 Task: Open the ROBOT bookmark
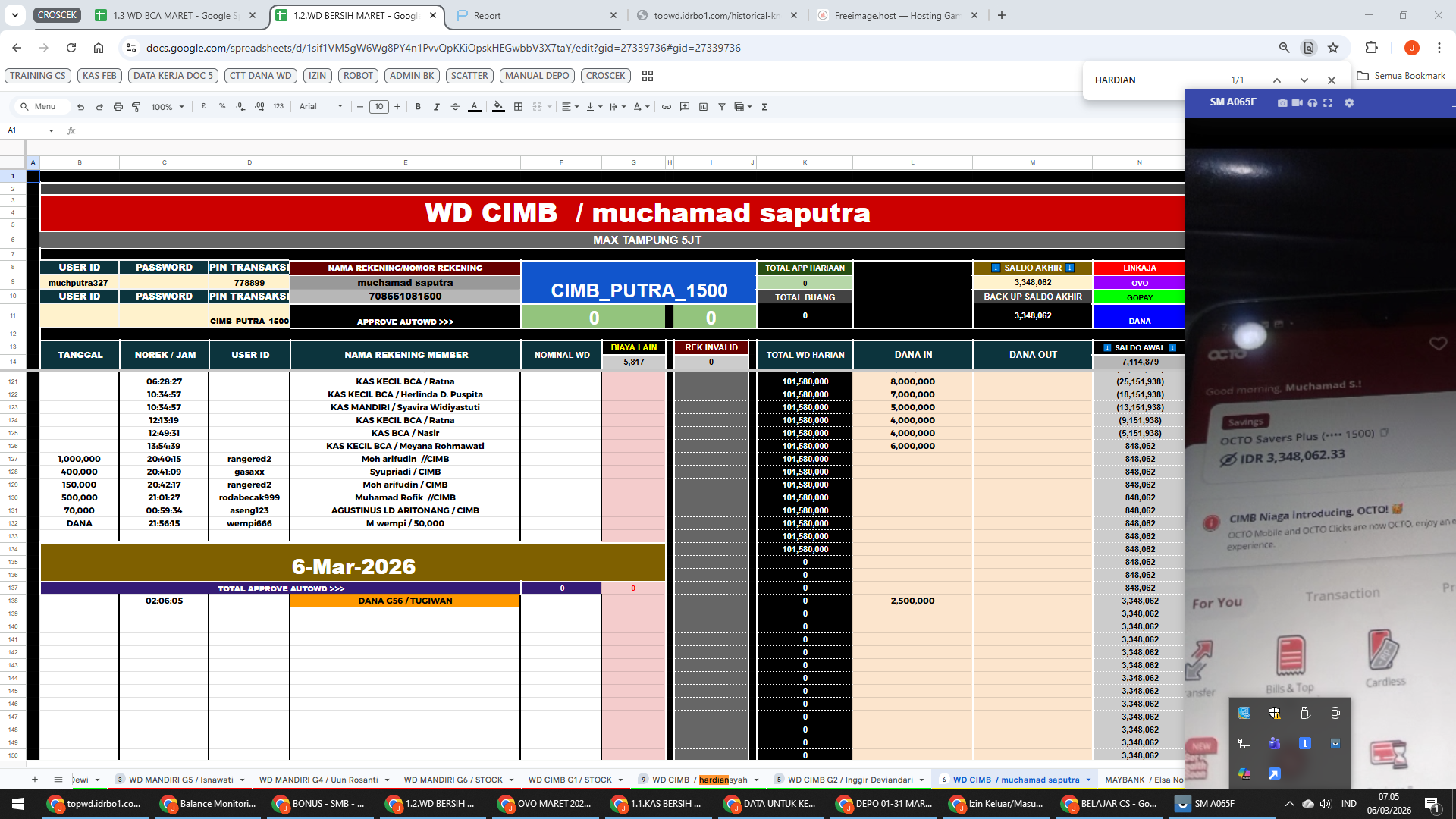358,76
